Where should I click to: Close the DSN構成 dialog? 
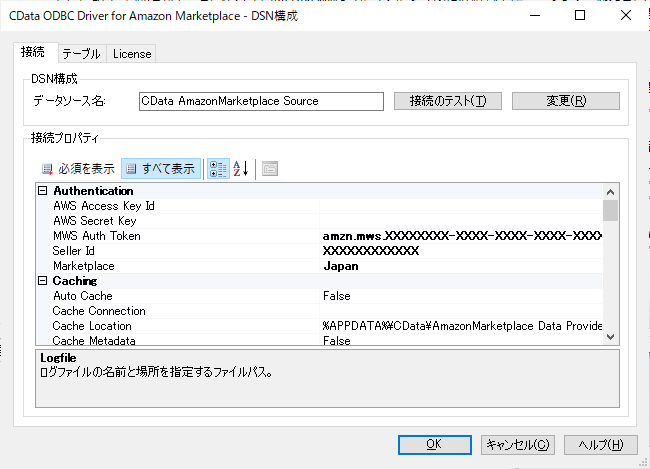click(x=626, y=15)
